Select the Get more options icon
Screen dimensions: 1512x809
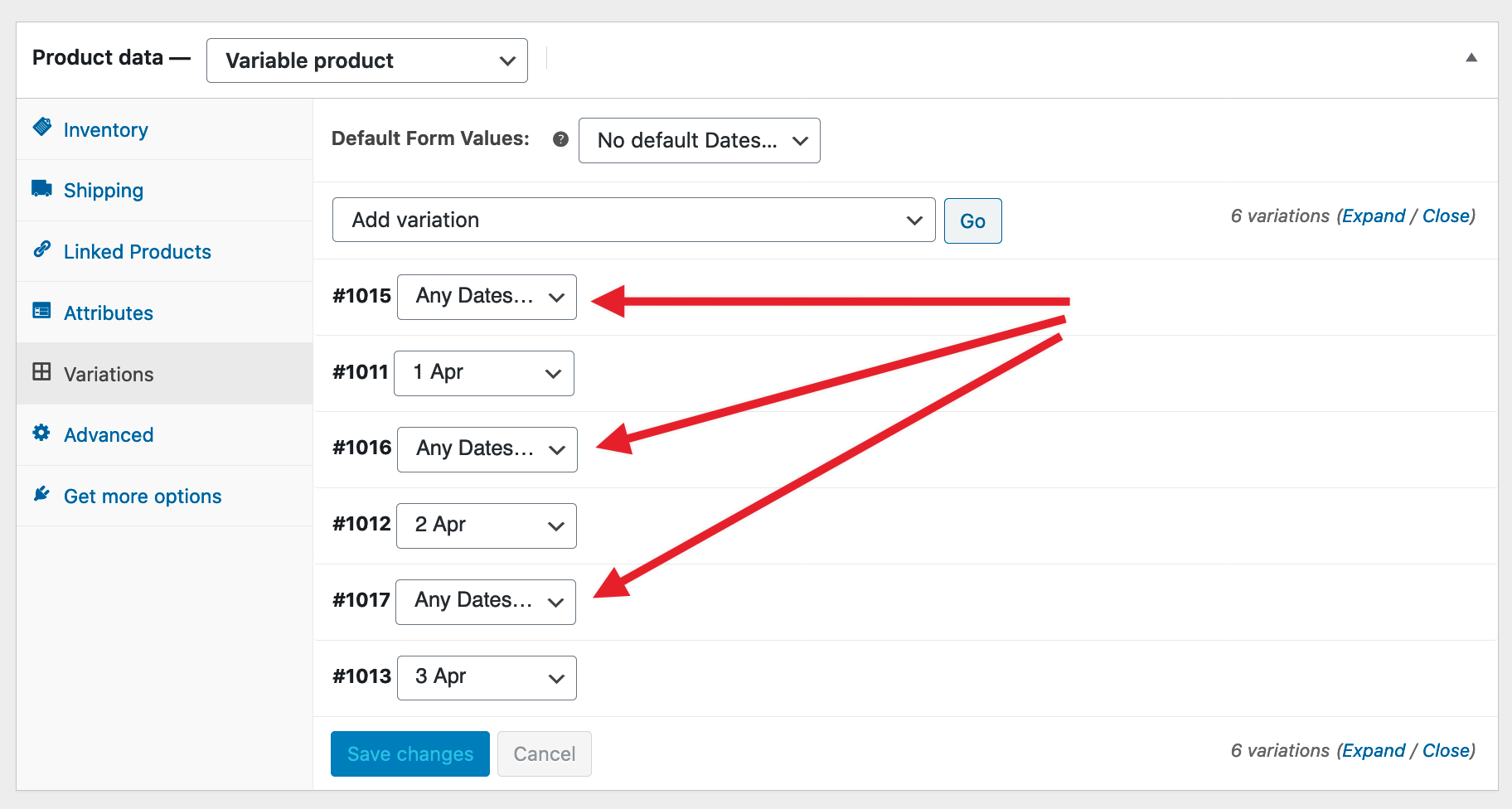coord(42,494)
